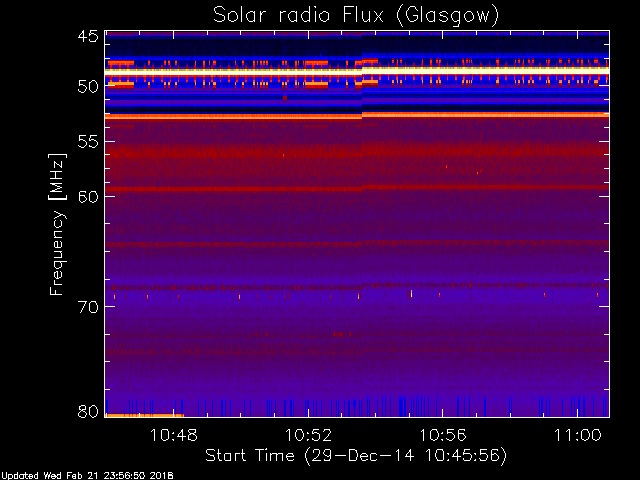Click the orange strip at 80 MHz bottom-left
Viewport: 640px width, 480px height.
click(x=145, y=416)
